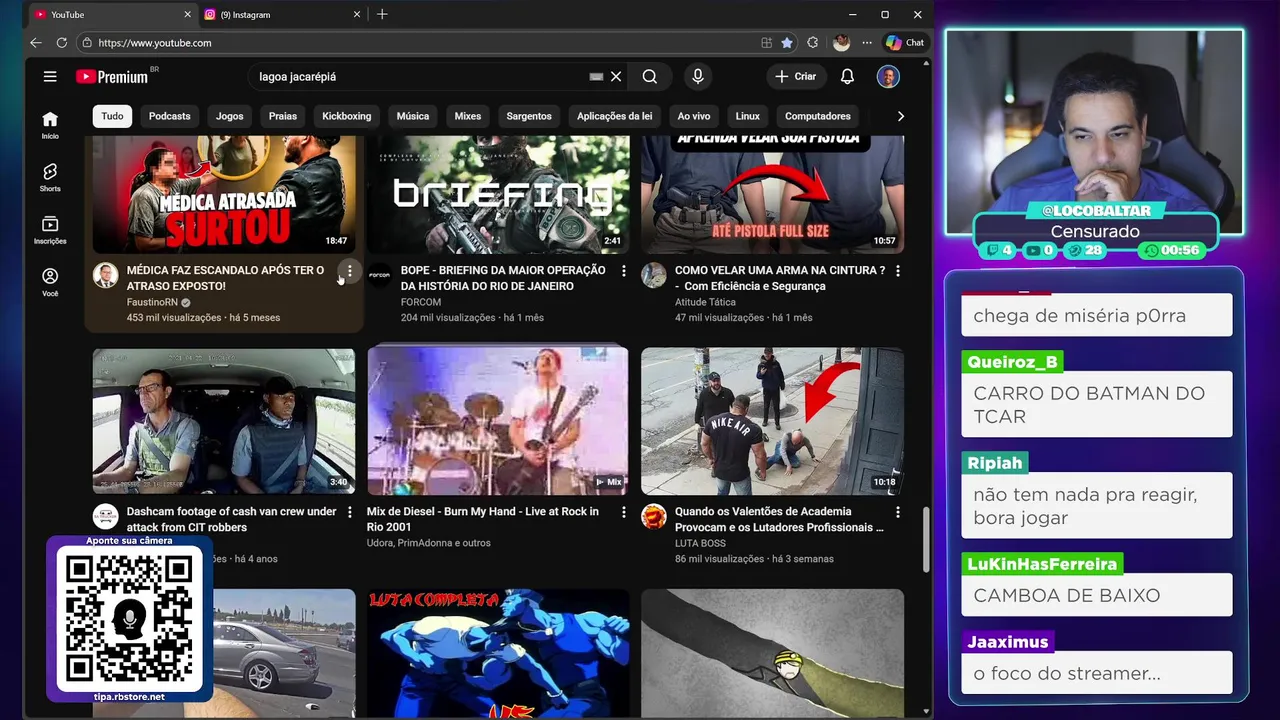Click the browser profile picture
Image resolution: width=1280 pixels, height=720 pixels.
pyautogui.click(x=841, y=43)
